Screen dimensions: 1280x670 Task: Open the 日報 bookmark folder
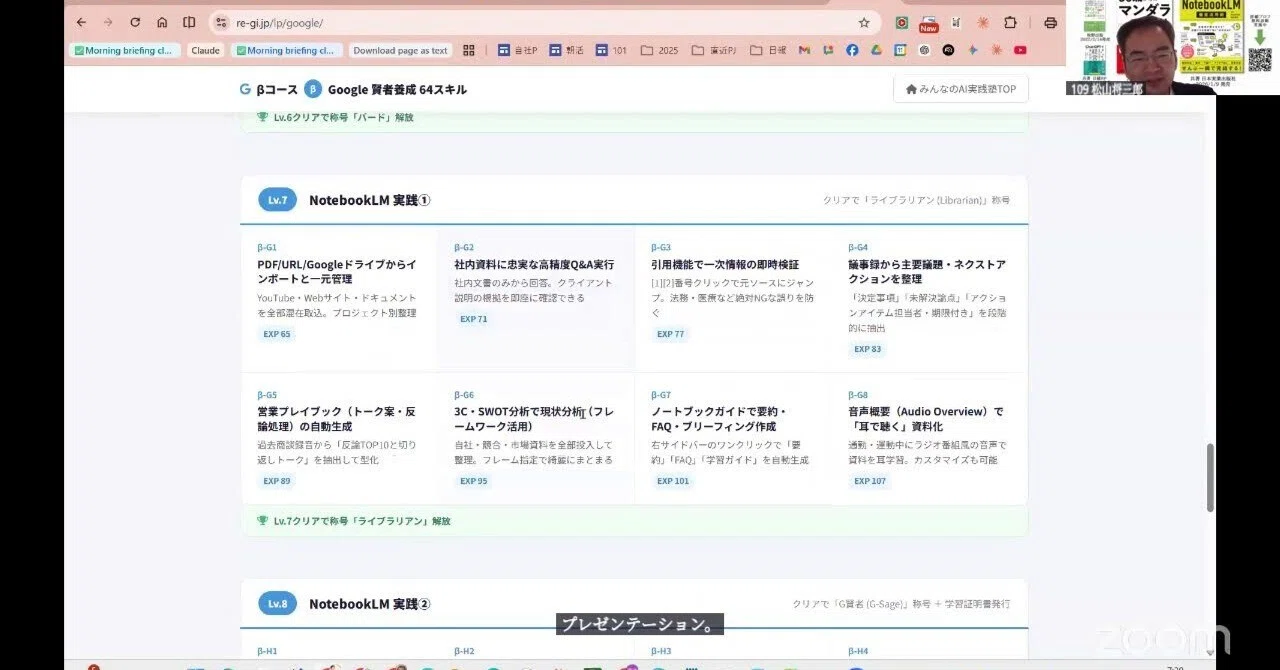(x=768, y=50)
